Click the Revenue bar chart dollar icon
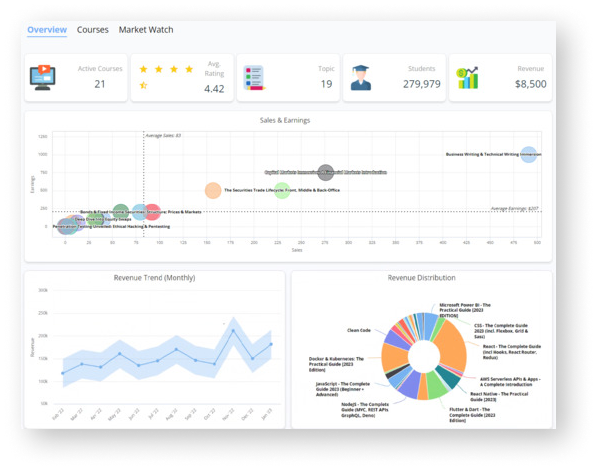Screen dimensions: 597x470 click(467, 78)
